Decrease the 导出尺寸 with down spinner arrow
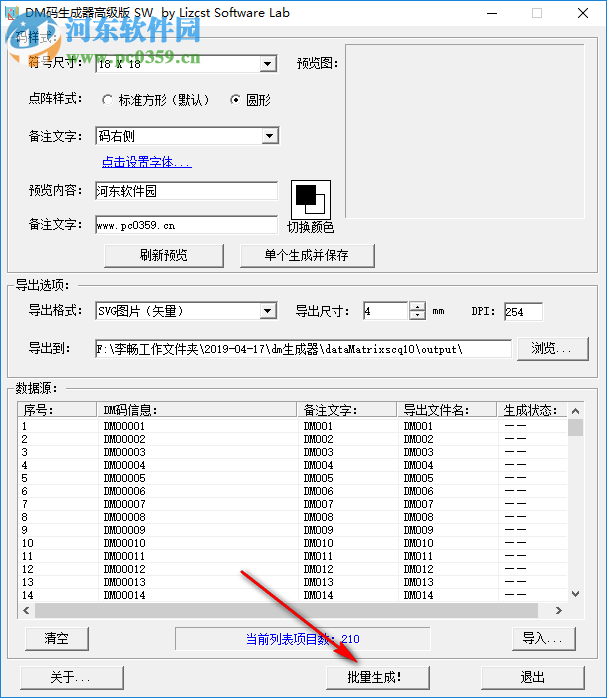Viewport: 607px width, 698px height. [417, 315]
